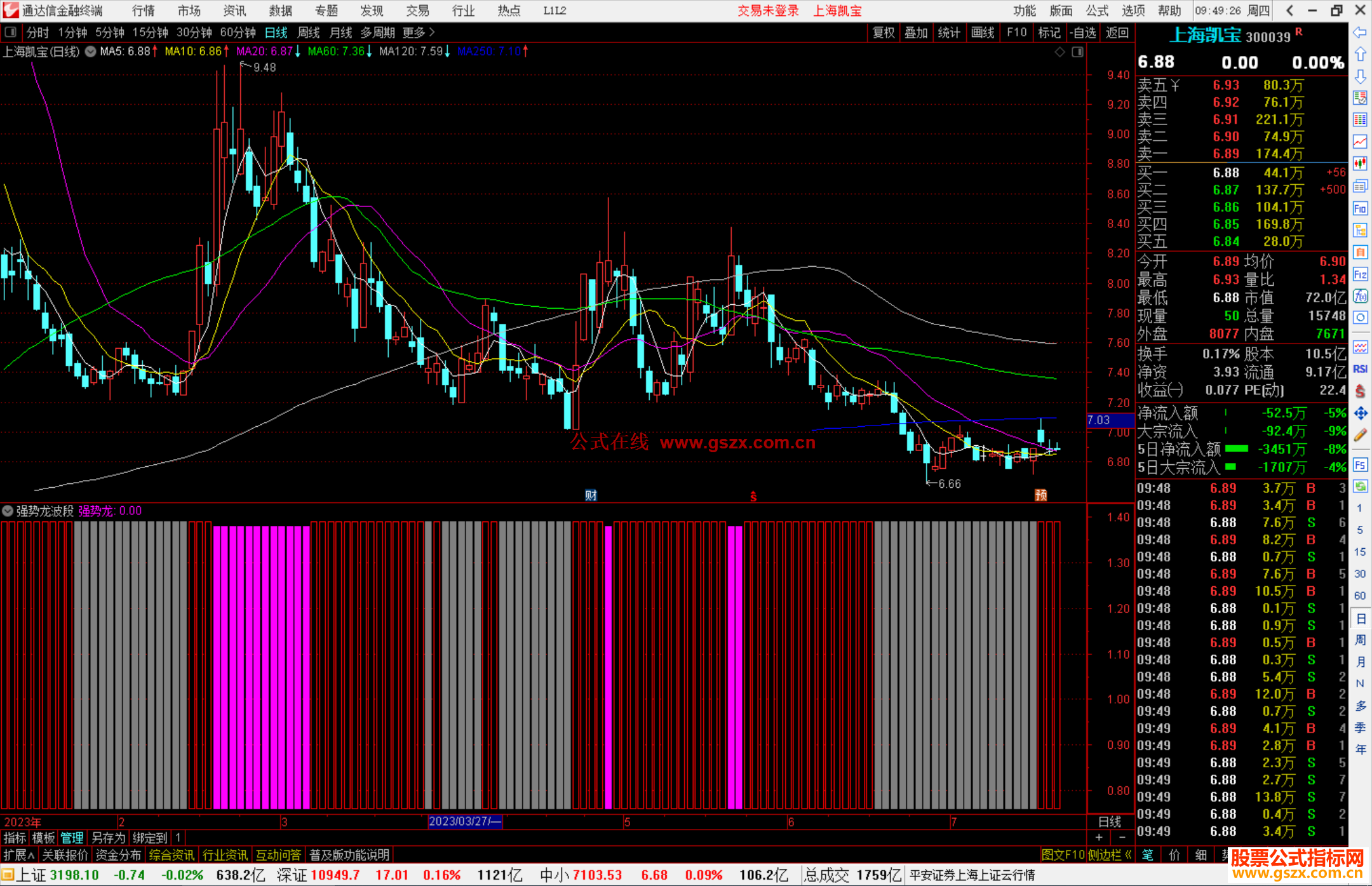Click the f(x) formula sidebar icon
This screenshot has width=1372, height=886.
click(1360, 296)
